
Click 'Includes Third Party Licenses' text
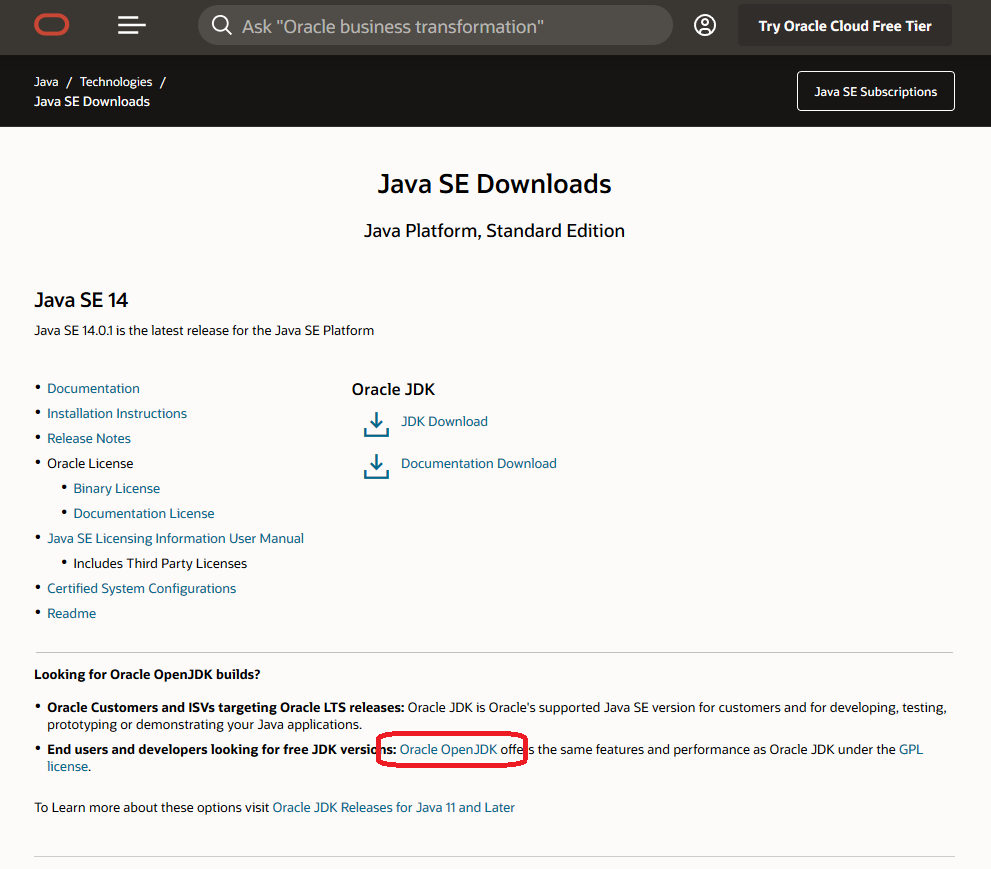point(160,563)
